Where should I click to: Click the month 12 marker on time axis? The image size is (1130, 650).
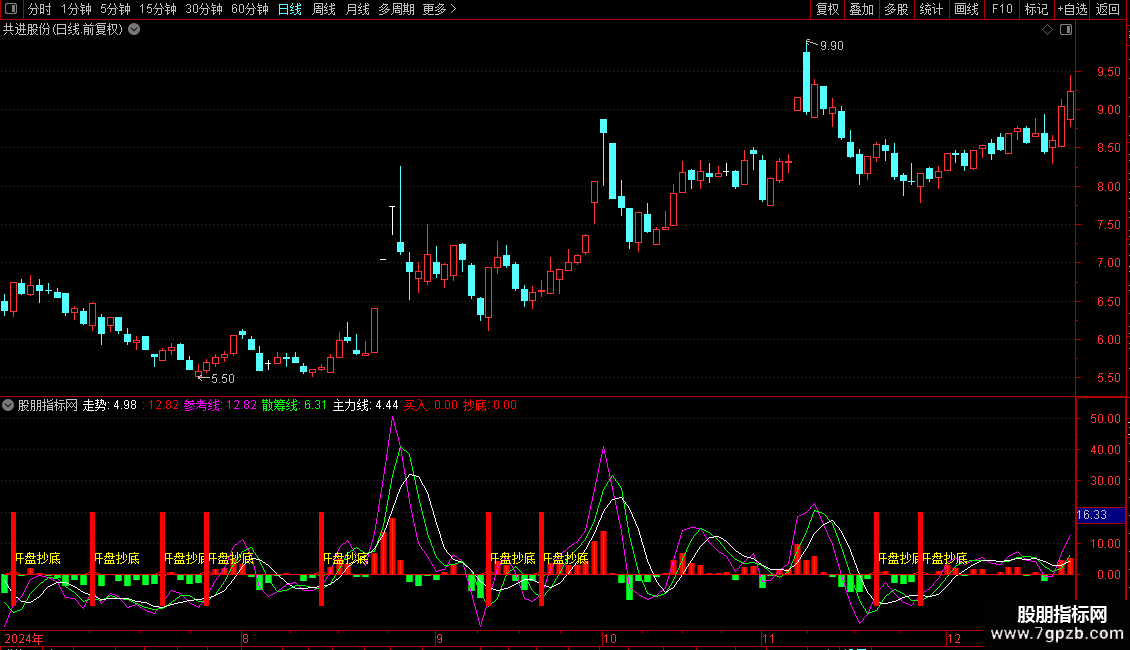pyautogui.click(x=953, y=638)
